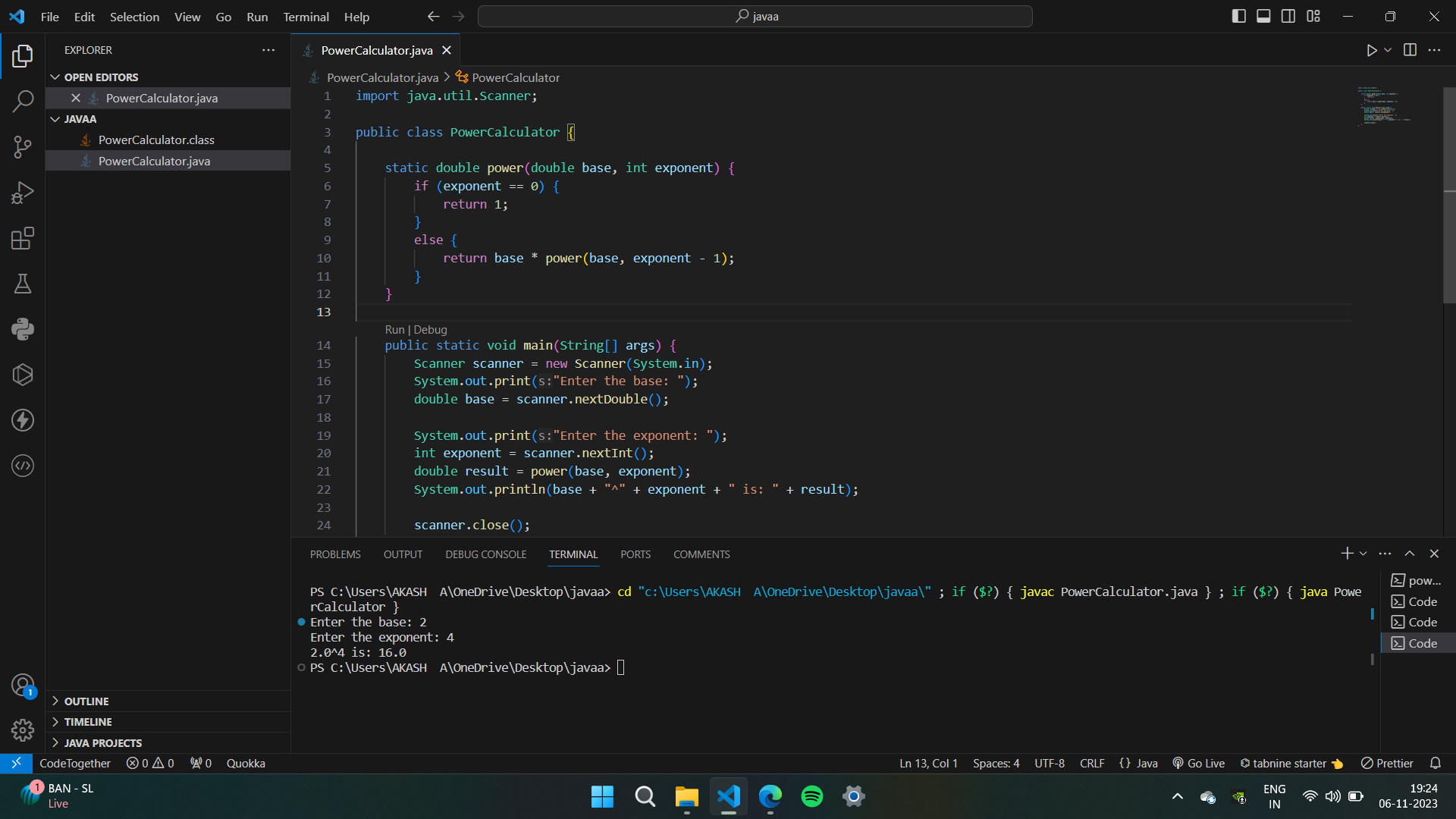Click Debug code lens above main
The height and width of the screenshot is (819, 1456).
click(x=430, y=330)
